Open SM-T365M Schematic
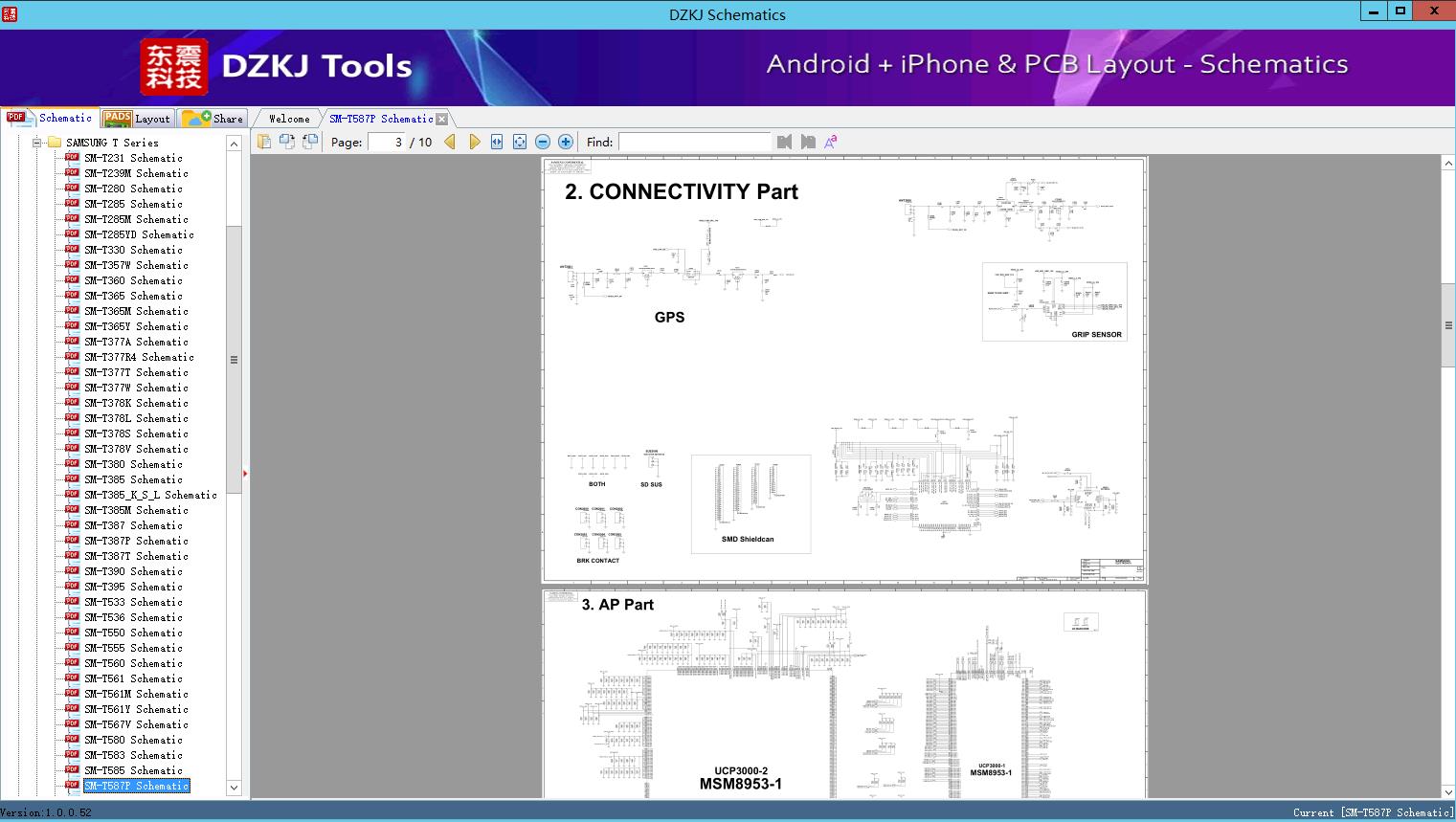1456x822 pixels. pyautogui.click(x=136, y=311)
